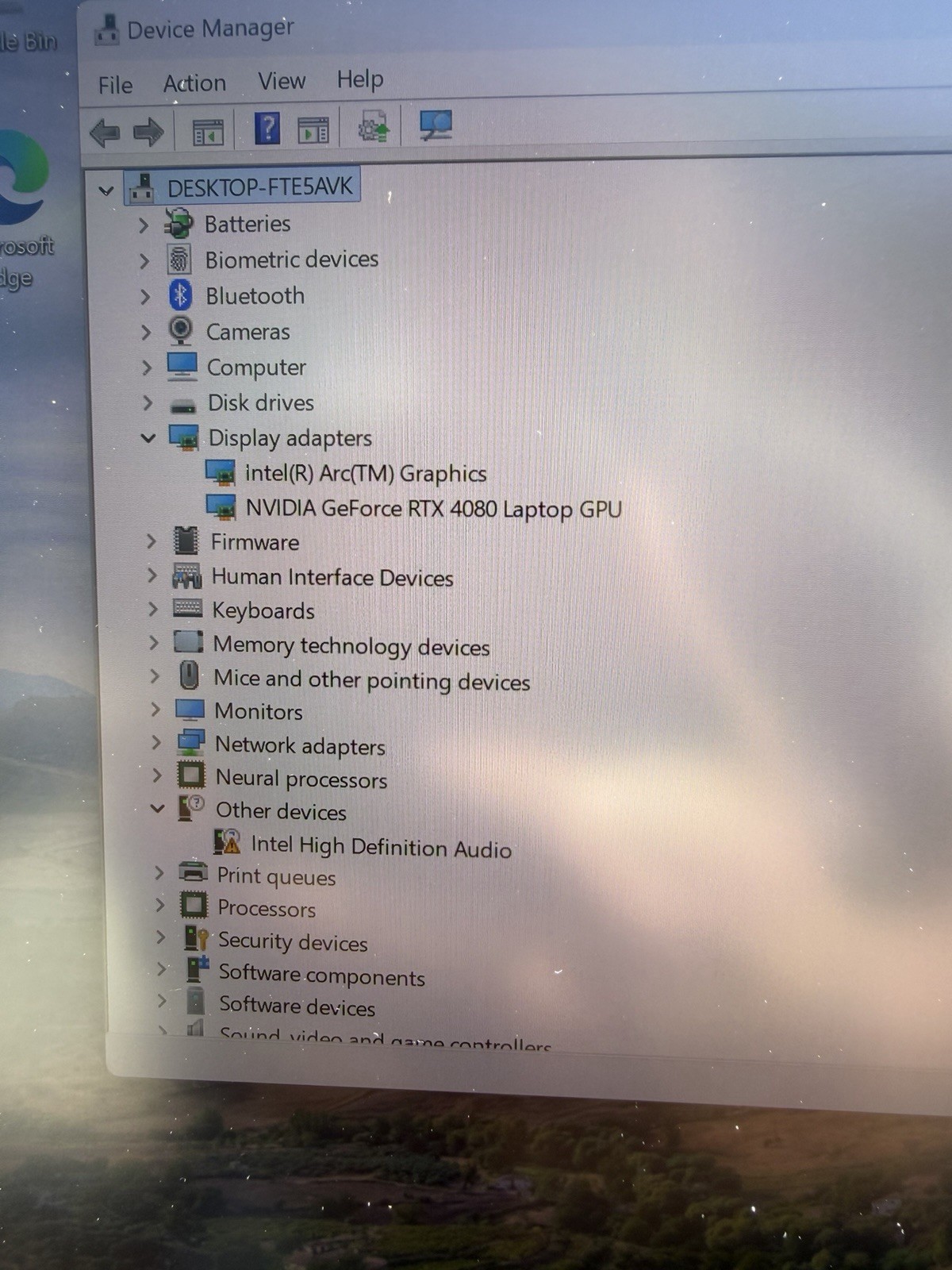Open the Help menu
The image size is (952, 1270).
360,79
